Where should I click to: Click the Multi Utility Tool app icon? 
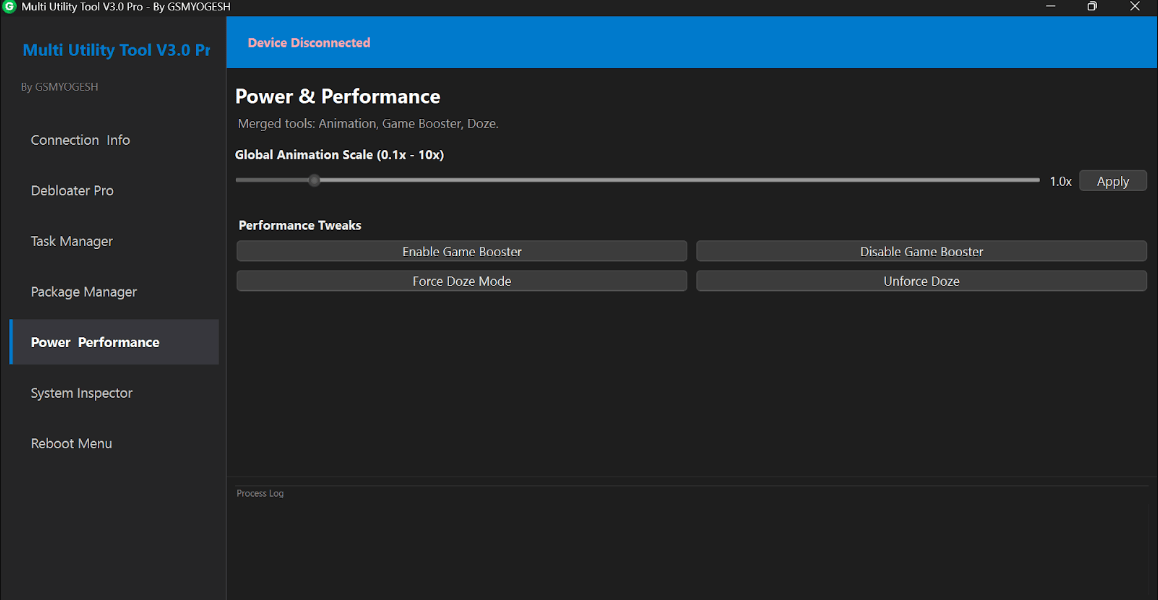(x=10, y=6)
